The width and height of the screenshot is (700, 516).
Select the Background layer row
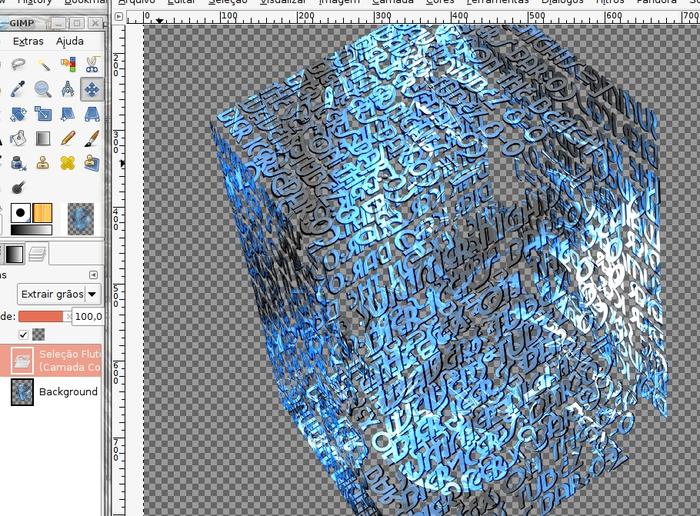[51, 392]
